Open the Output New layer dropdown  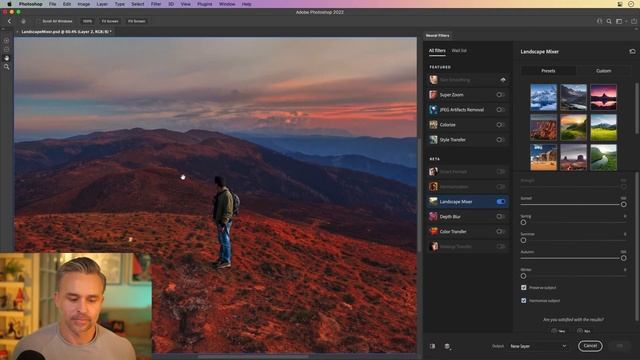(x=538, y=346)
